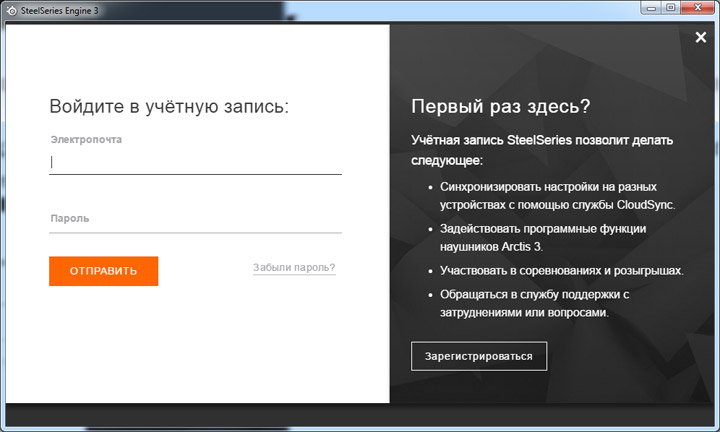The width and height of the screenshot is (720, 432).
Task: Click the bullet text about службу поддержки
Action: coord(534,303)
